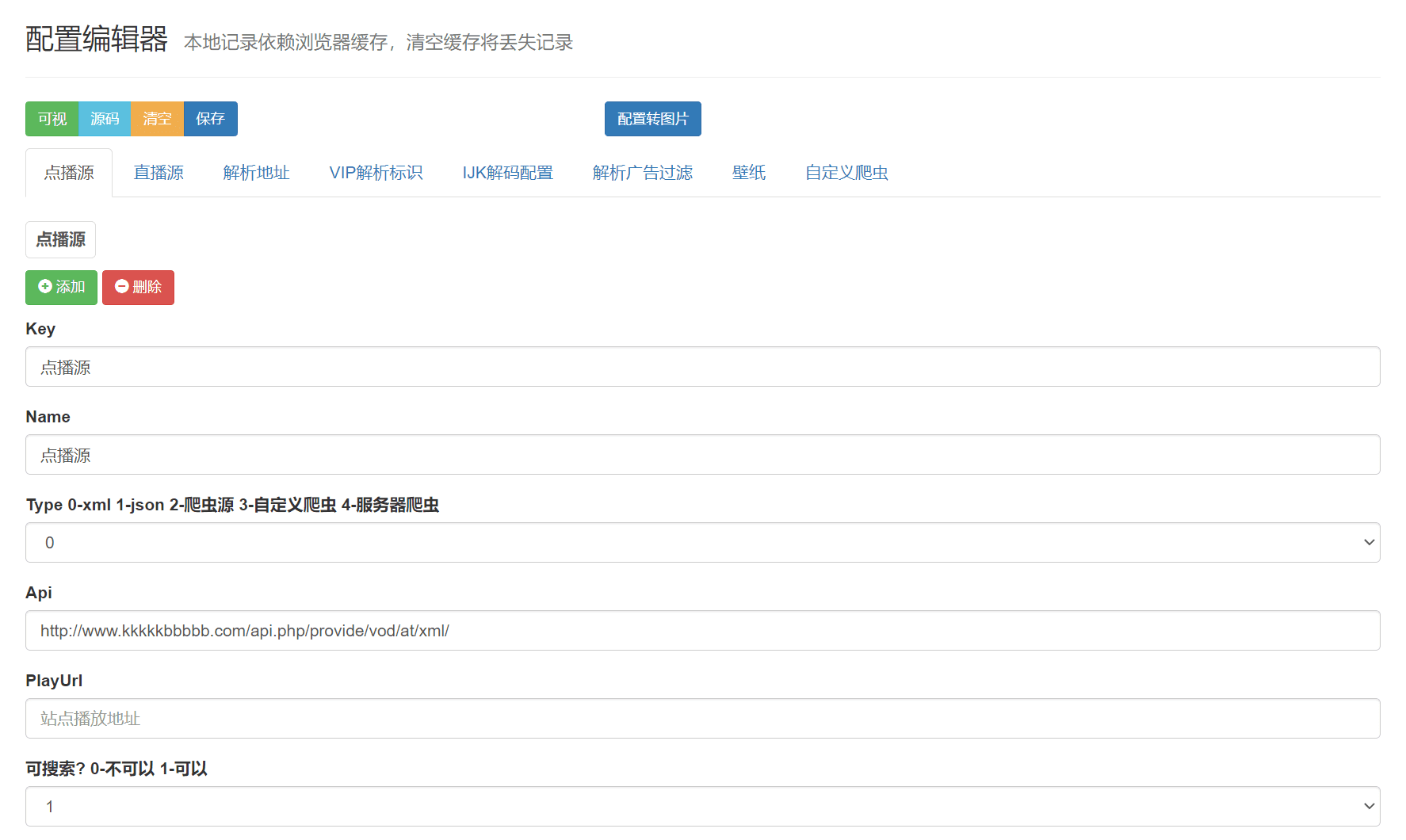Click the Key field containing 点播源
The width and height of the screenshot is (1406, 840).
[702, 366]
